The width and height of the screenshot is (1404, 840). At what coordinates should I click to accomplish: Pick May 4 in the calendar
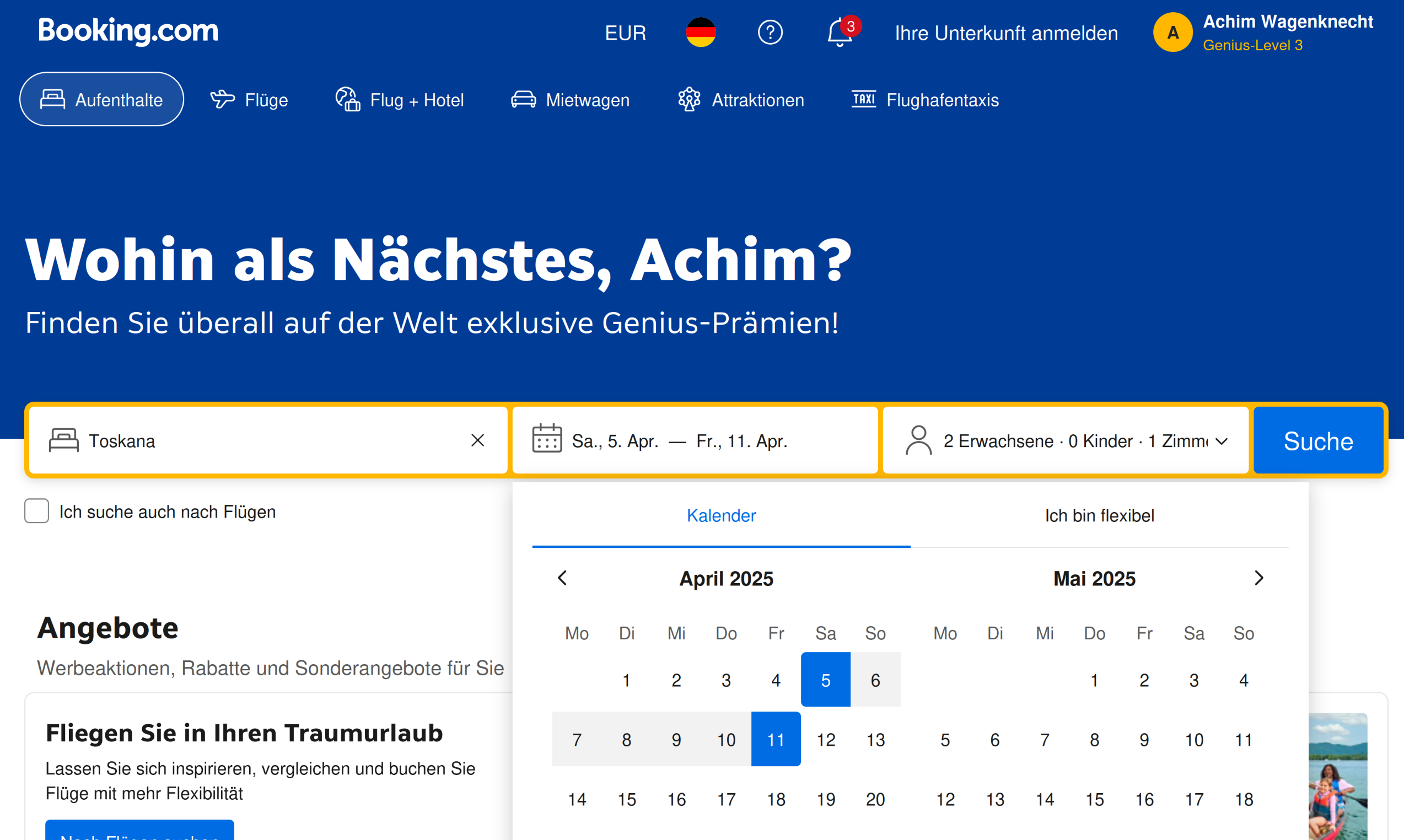(x=1243, y=679)
